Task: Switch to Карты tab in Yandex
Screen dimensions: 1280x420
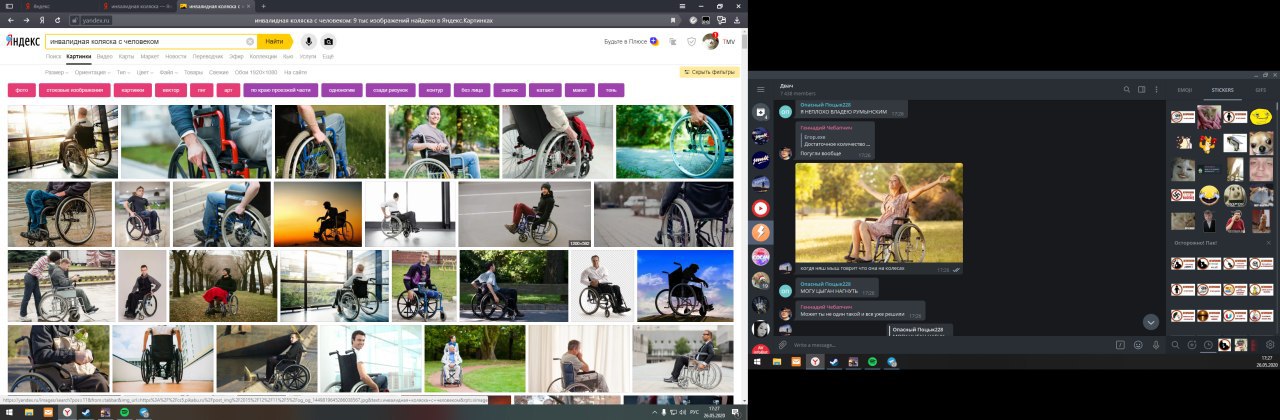Action: tap(126, 56)
